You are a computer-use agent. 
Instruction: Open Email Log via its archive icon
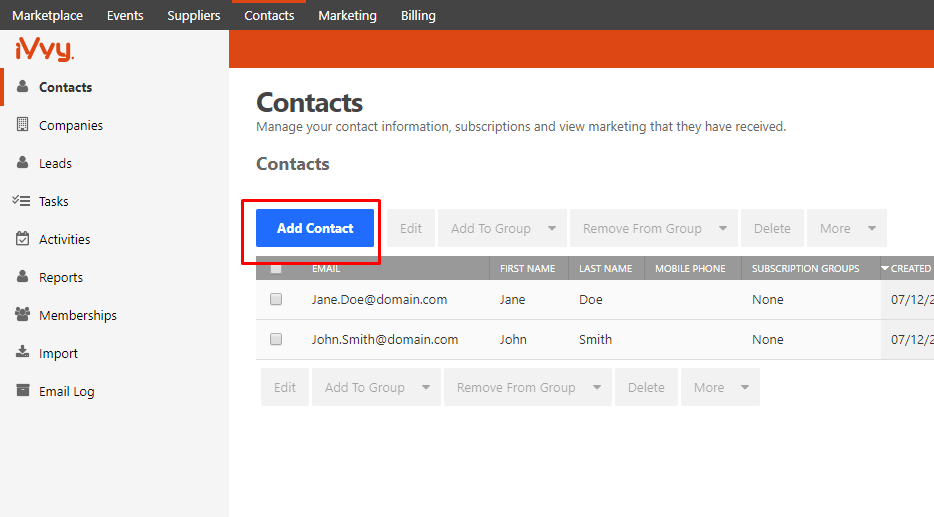tap(23, 390)
